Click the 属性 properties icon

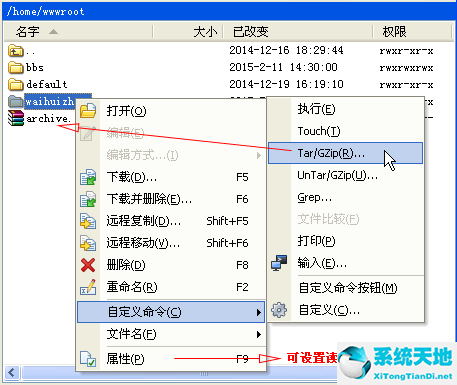pyautogui.click(x=88, y=359)
